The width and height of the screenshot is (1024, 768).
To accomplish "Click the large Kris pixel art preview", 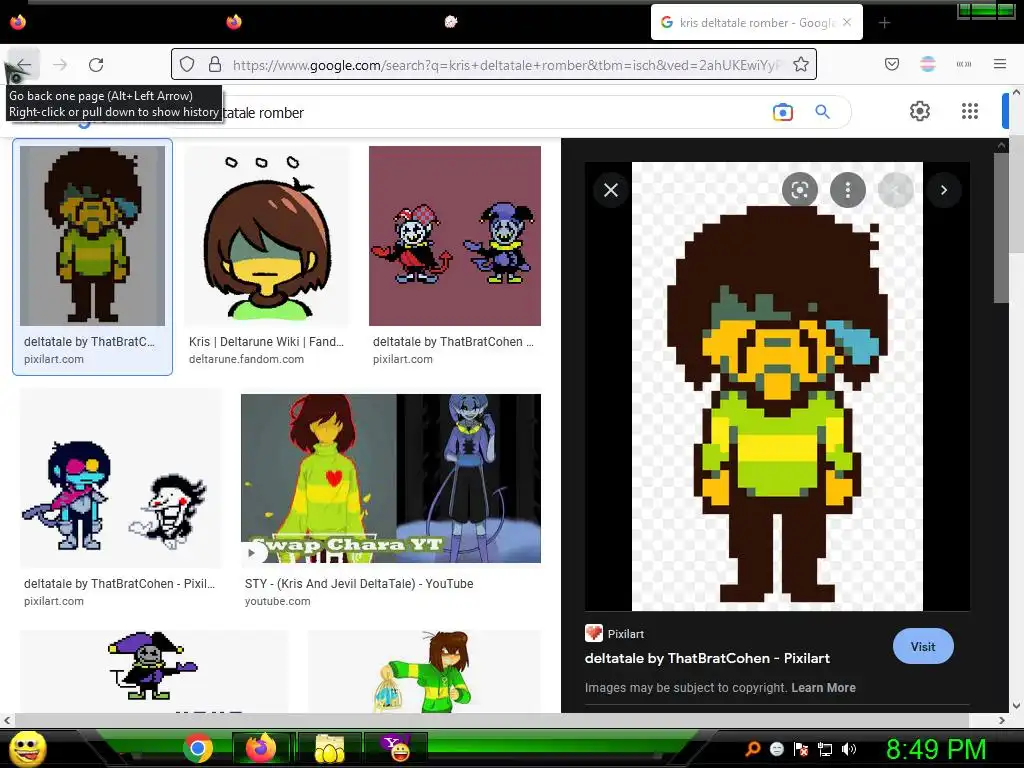I will click(x=777, y=386).
